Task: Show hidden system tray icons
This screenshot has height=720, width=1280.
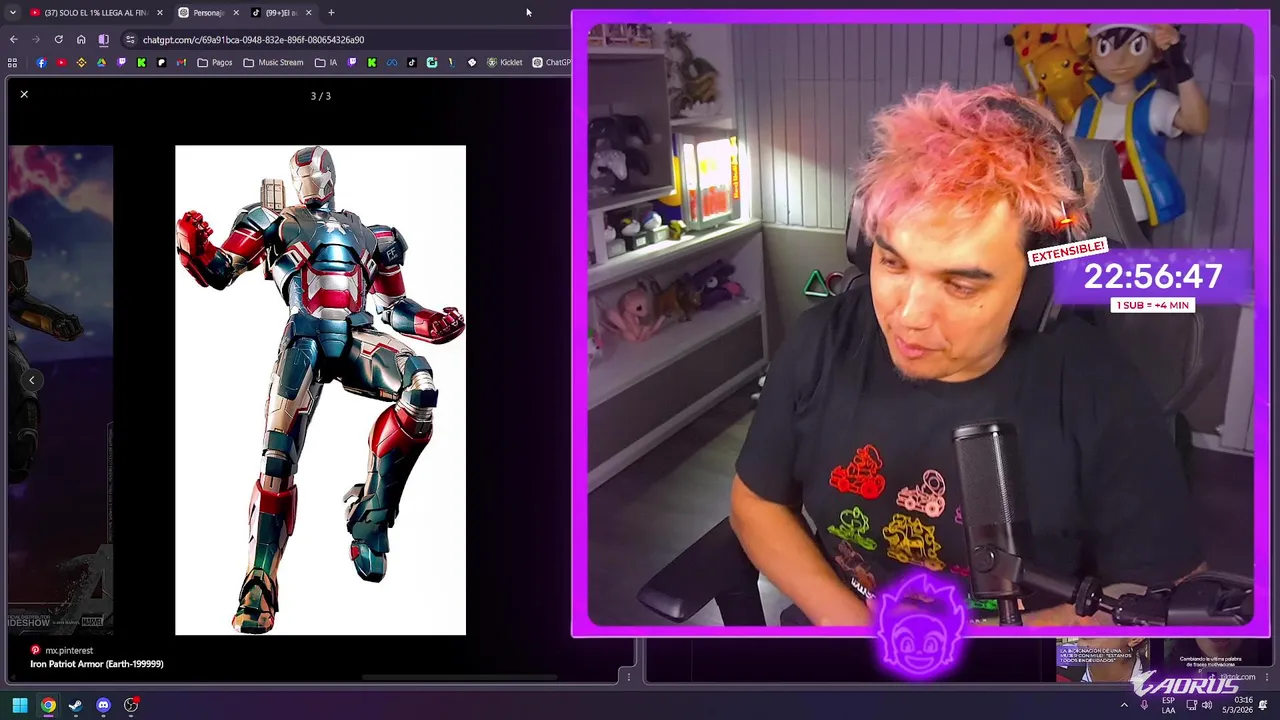Action: point(1124,705)
